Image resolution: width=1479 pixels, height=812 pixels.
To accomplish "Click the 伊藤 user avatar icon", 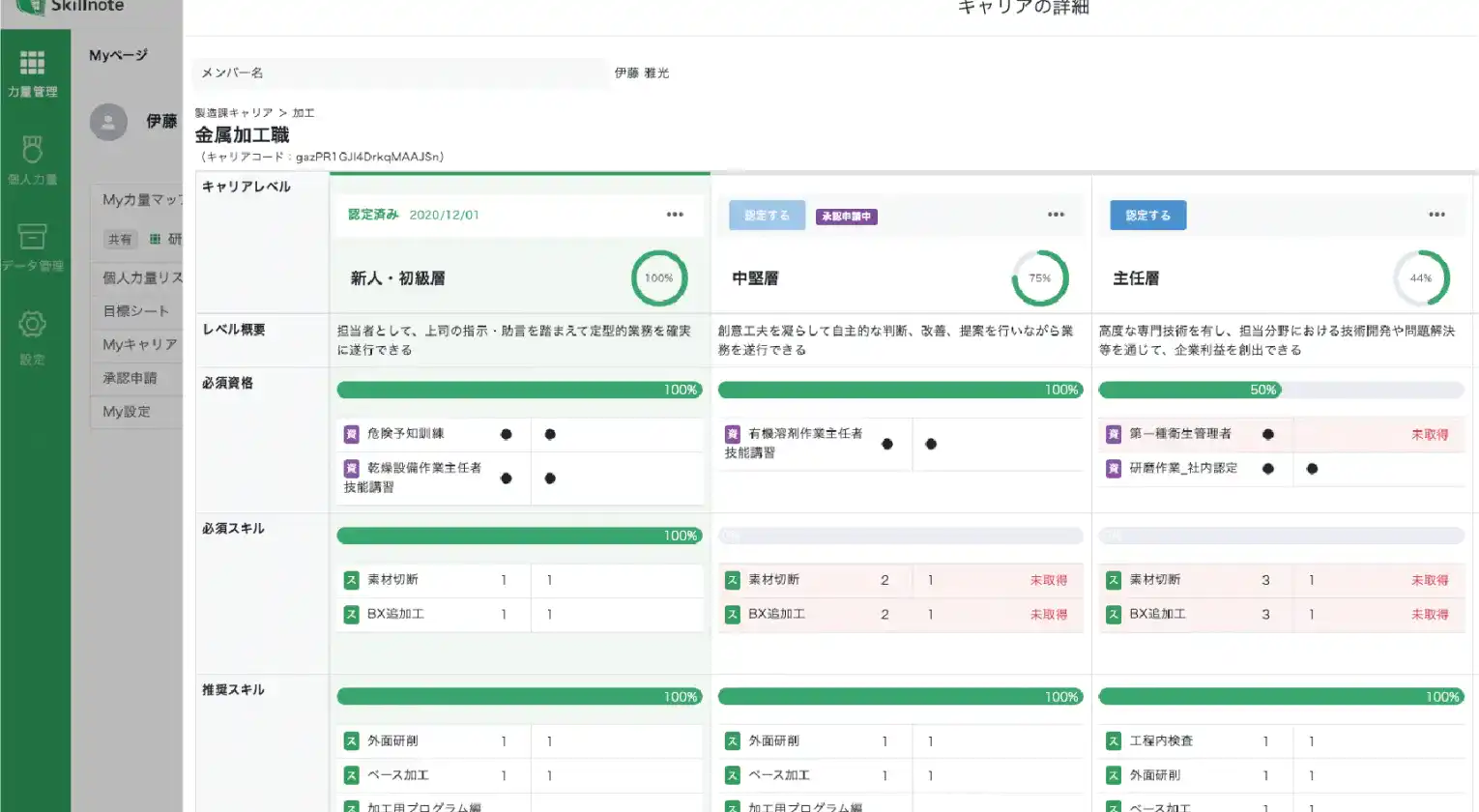I will tap(108, 122).
